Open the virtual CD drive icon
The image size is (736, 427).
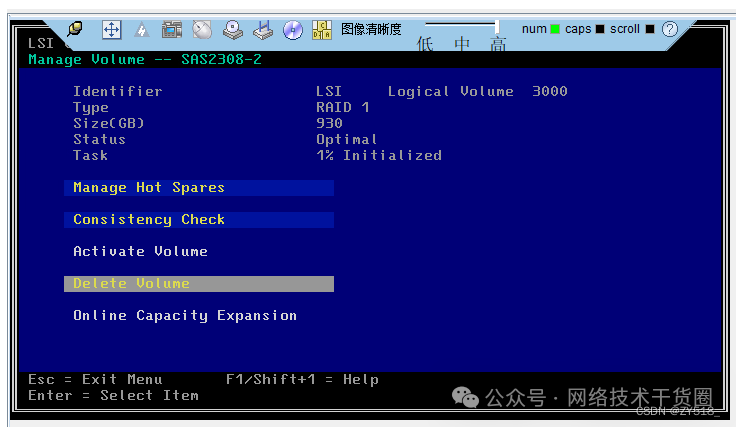point(232,30)
